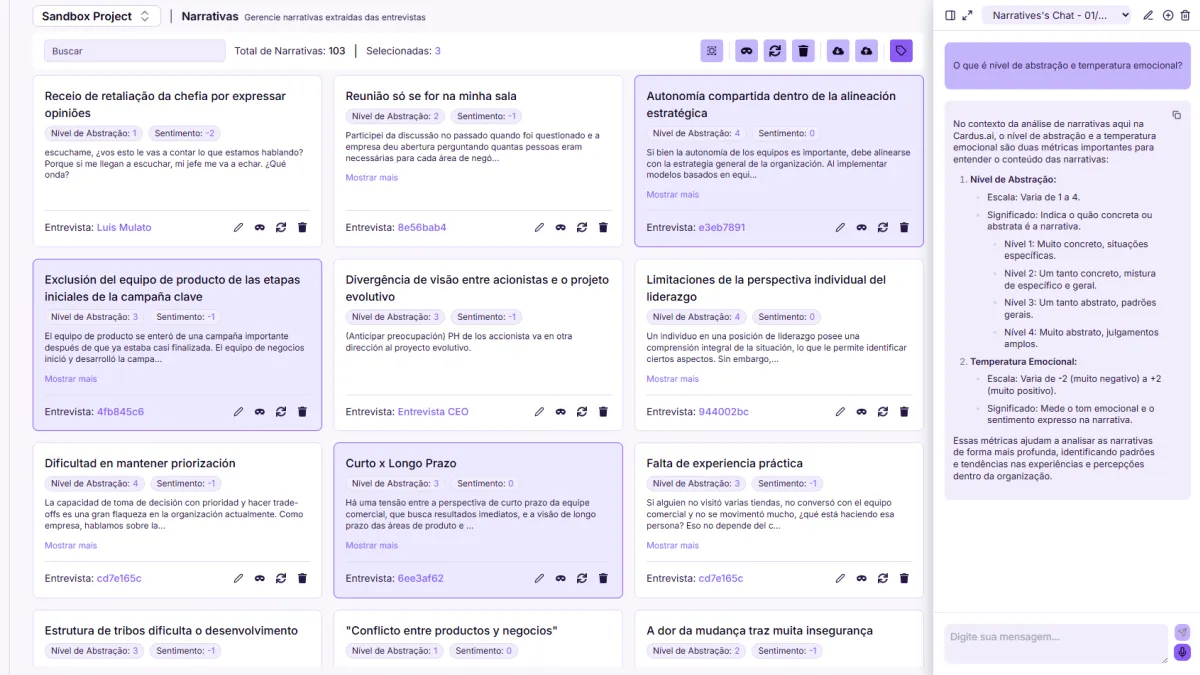The width and height of the screenshot is (1200, 675).
Task: Toggle the tag filter button in toolbar
Action: pyautogui.click(x=901, y=51)
